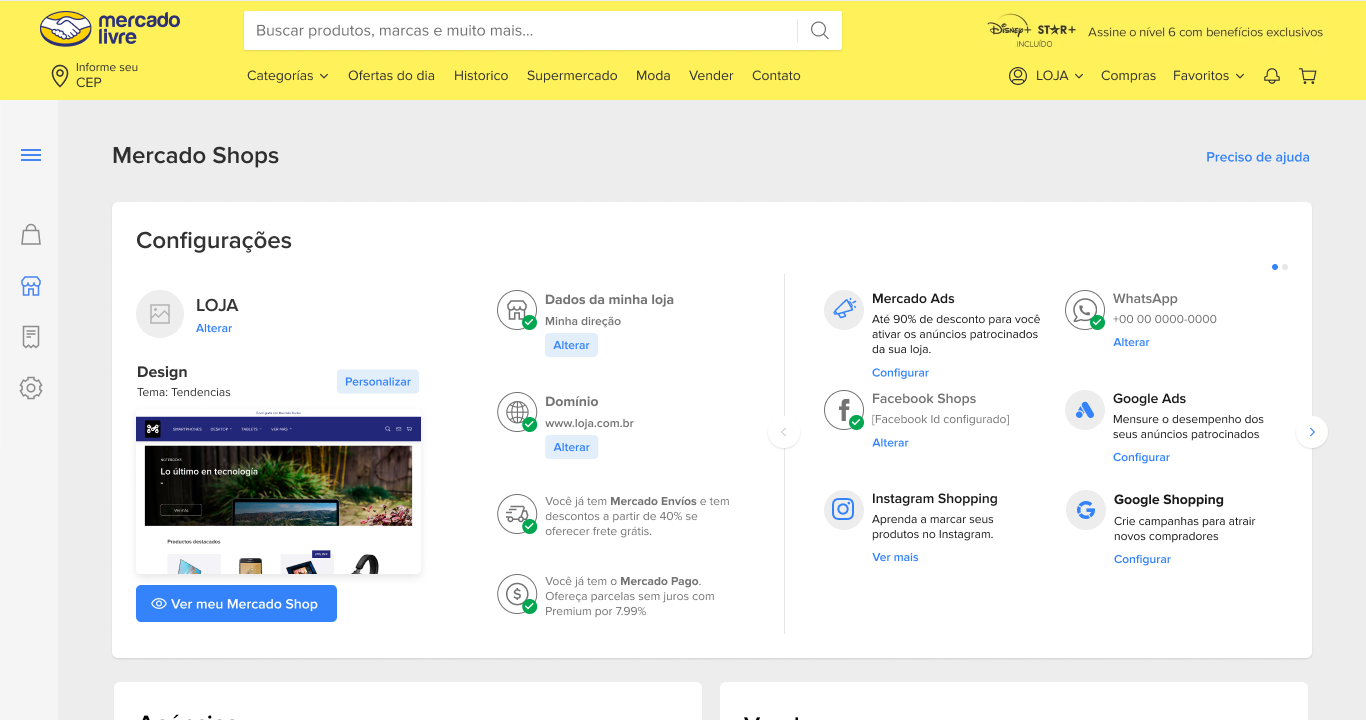This screenshot has width=1366, height=720.
Task: Click the Instagram Shopping icon
Action: [x=844, y=510]
